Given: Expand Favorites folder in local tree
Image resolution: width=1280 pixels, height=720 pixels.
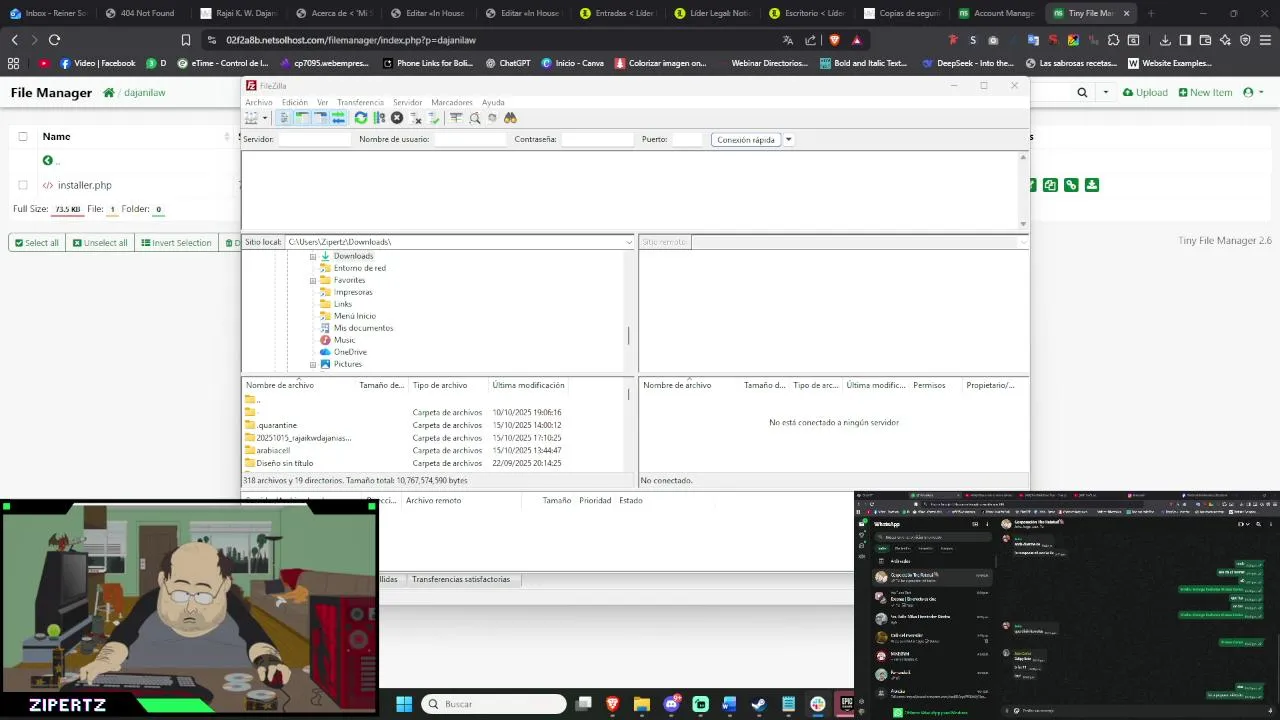Looking at the screenshot, I should (x=312, y=280).
